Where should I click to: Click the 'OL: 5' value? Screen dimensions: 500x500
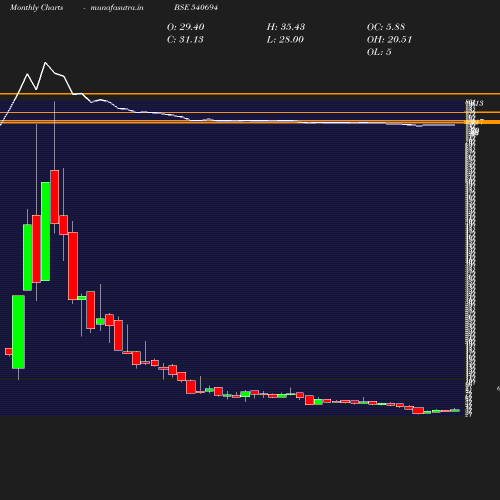[x=379, y=52]
